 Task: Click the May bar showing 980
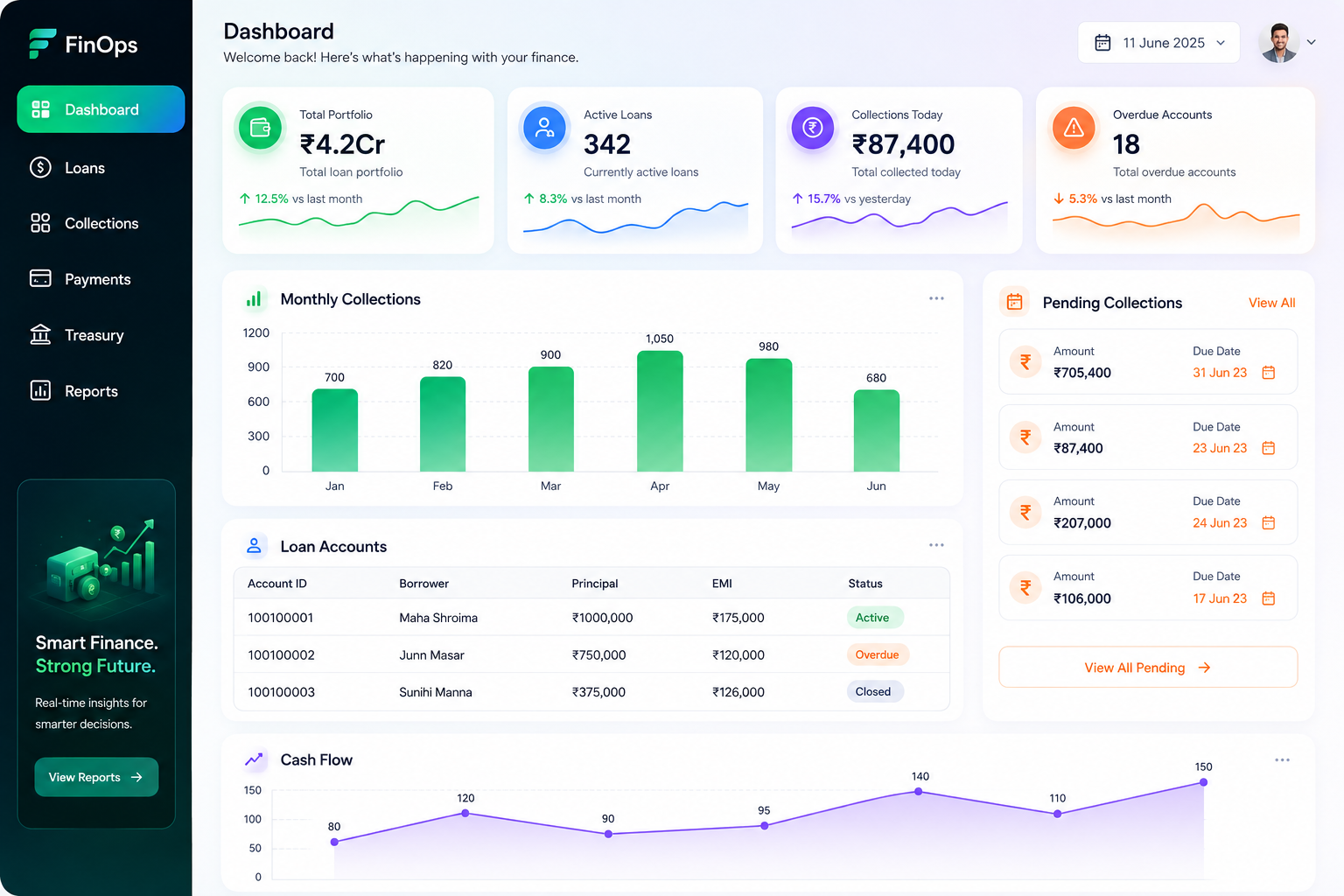(x=768, y=415)
